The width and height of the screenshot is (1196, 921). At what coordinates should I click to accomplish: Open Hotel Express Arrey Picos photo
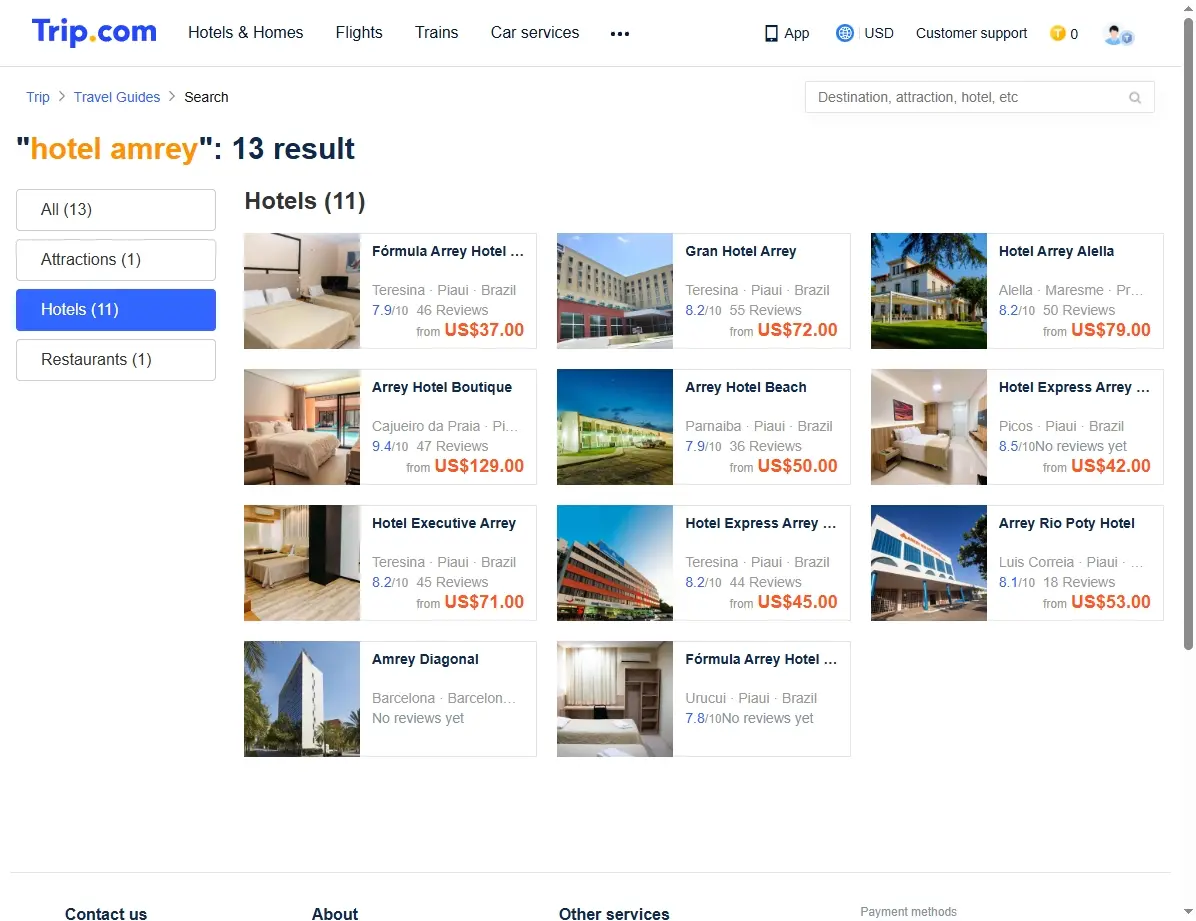point(929,427)
